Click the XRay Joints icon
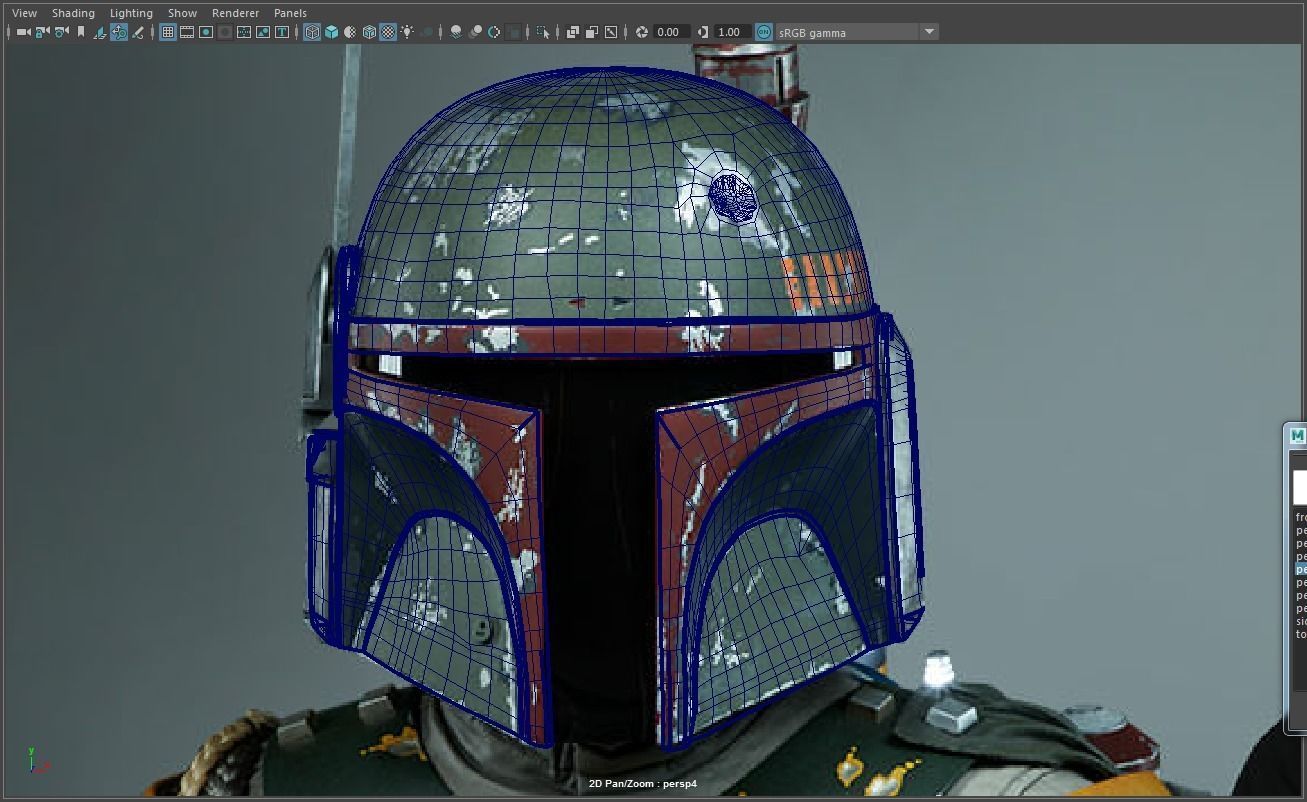The image size is (1307, 802). pyautogui.click(x=611, y=32)
